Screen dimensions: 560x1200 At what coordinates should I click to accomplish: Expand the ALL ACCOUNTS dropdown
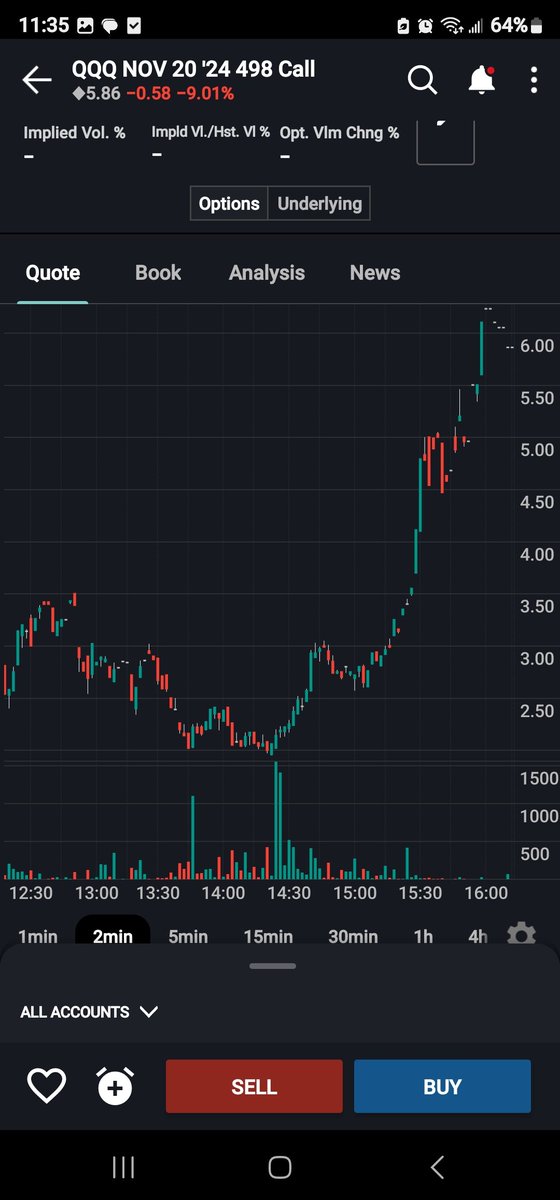pyautogui.click(x=89, y=1012)
